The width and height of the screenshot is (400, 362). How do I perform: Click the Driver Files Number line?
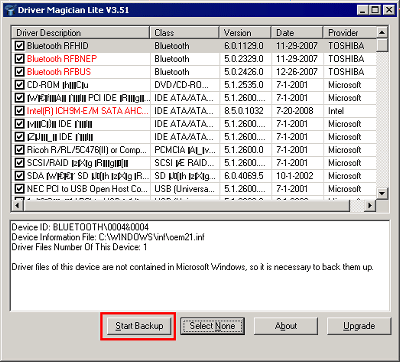[79, 247]
